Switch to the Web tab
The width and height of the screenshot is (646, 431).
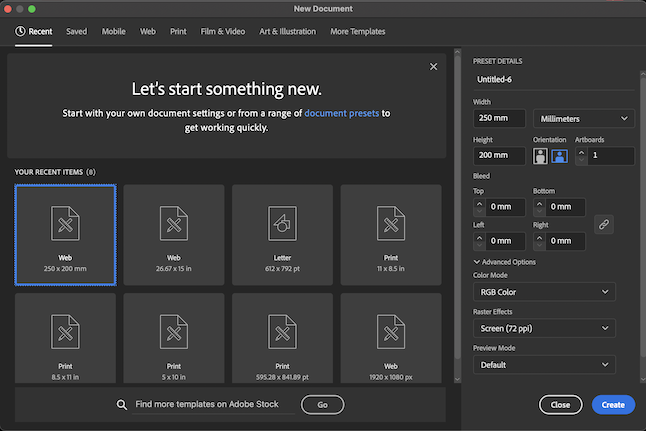coord(148,31)
